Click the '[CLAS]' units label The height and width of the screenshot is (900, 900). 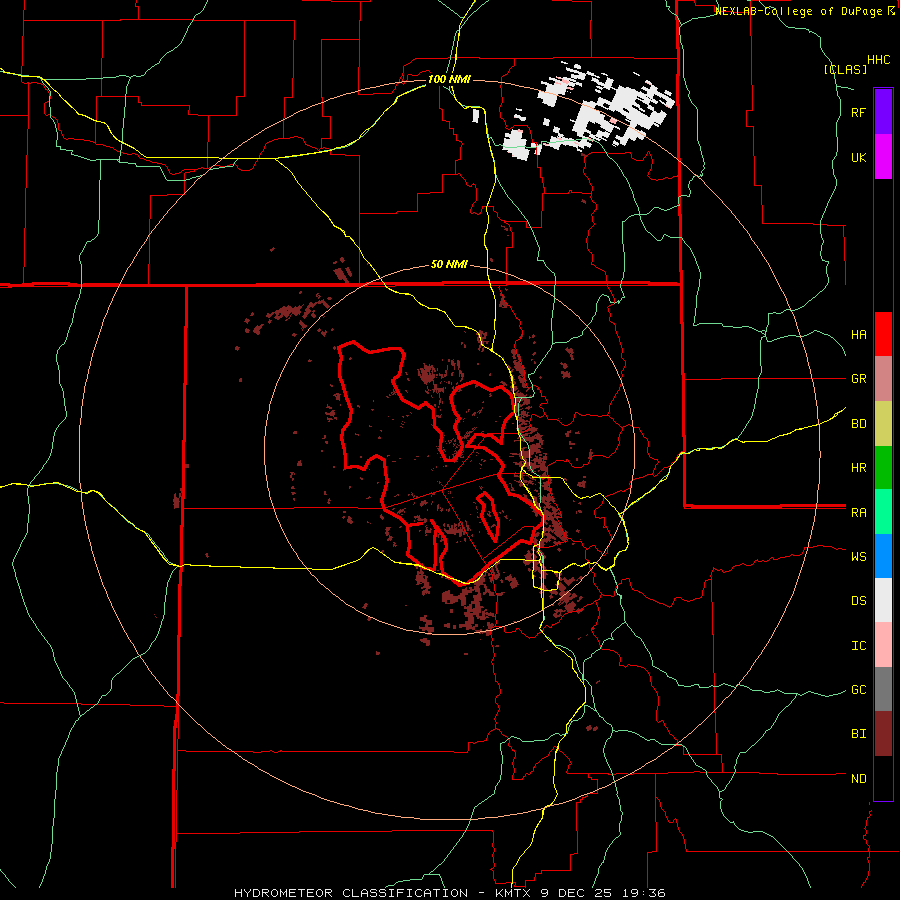pyautogui.click(x=845, y=69)
